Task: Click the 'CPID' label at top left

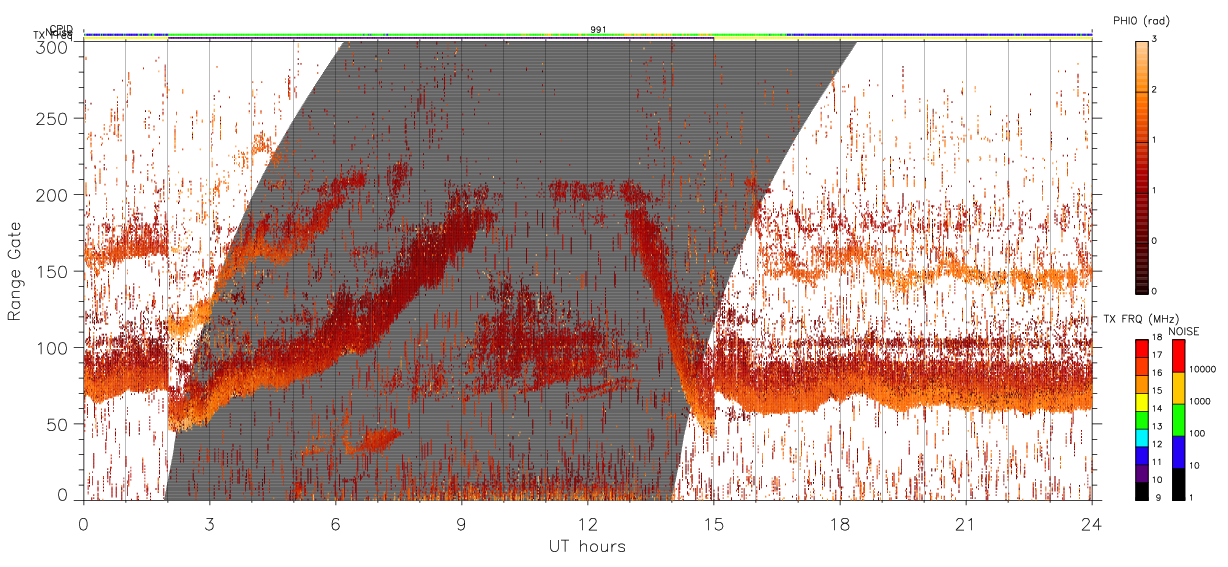Action: tap(60, 29)
